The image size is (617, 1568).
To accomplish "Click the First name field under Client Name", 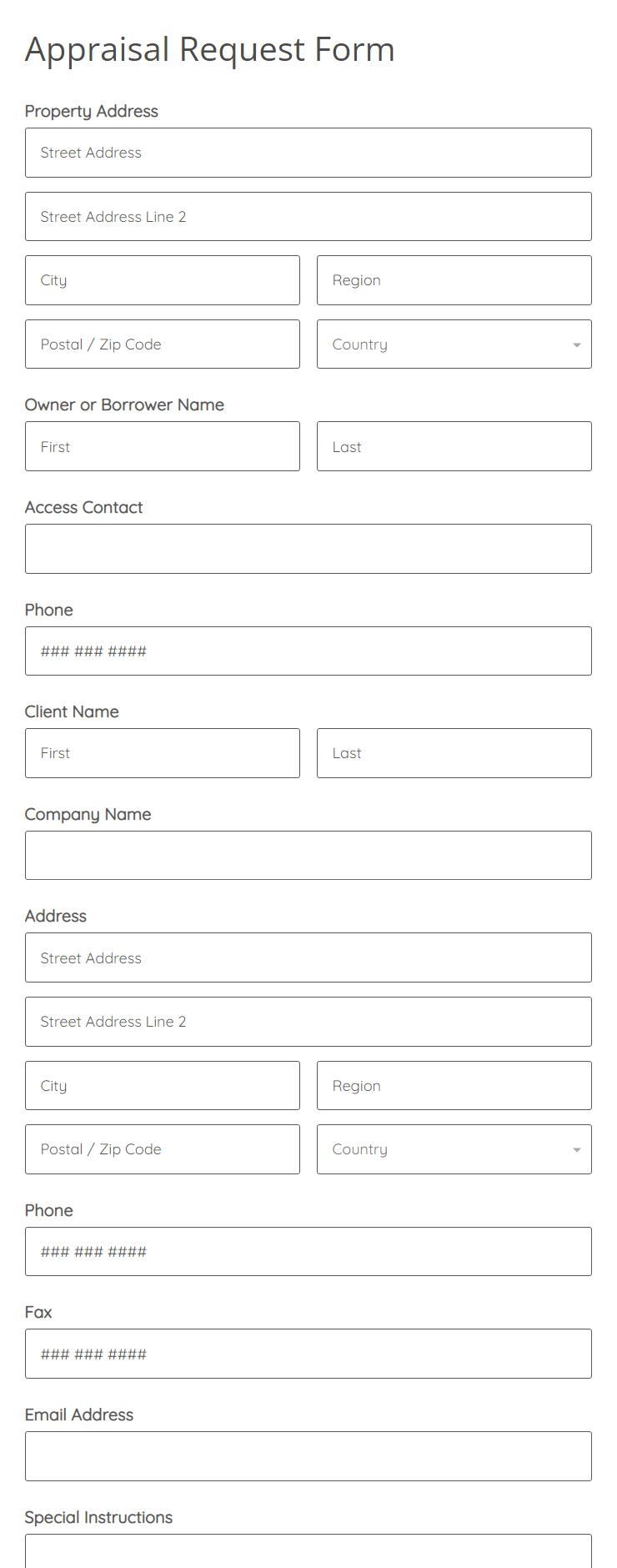I will (162, 752).
